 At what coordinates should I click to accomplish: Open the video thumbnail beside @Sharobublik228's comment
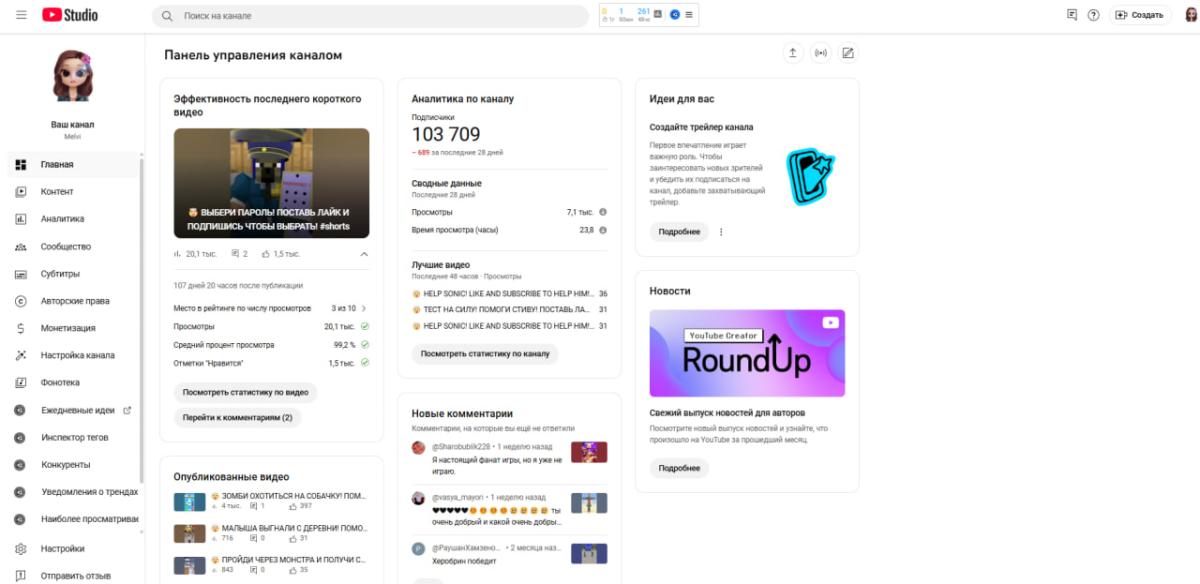click(589, 452)
